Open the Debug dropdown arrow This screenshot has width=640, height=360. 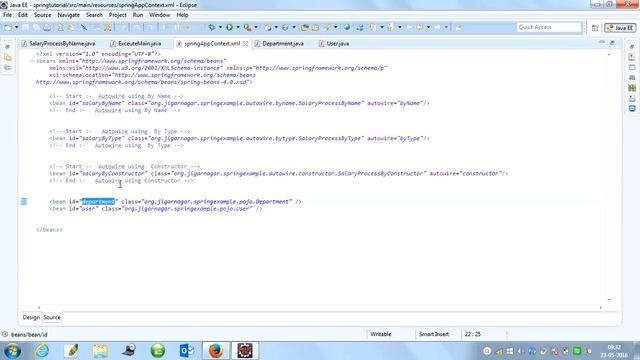click(220, 27)
